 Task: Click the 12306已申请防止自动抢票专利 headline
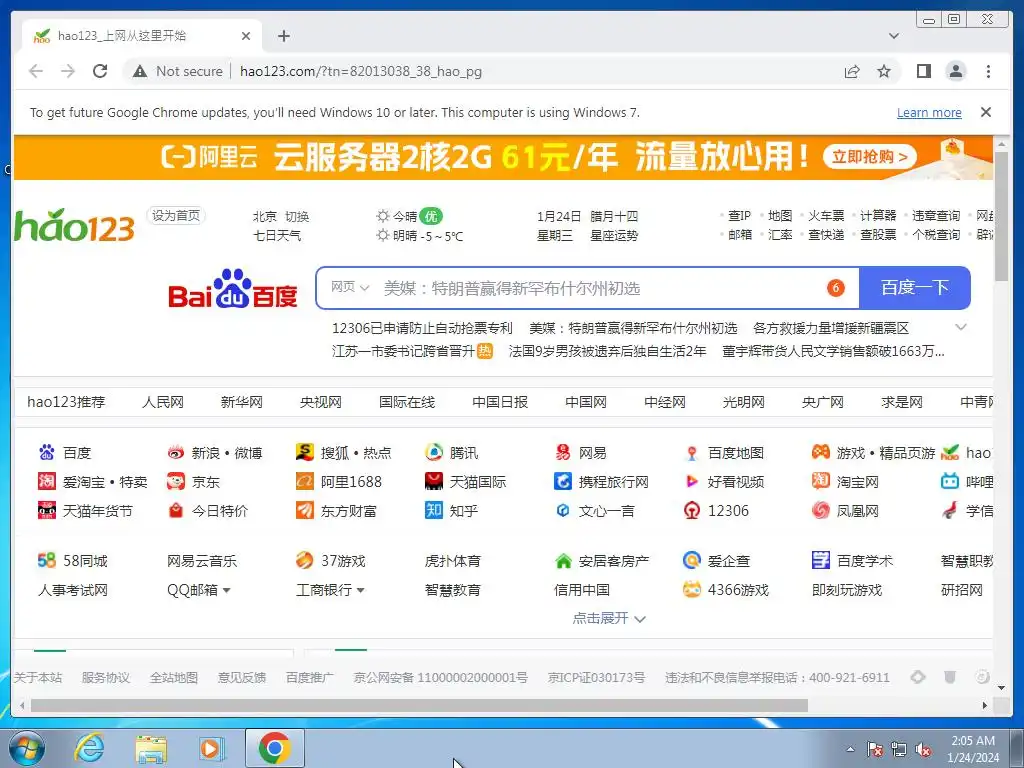coord(422,328)
